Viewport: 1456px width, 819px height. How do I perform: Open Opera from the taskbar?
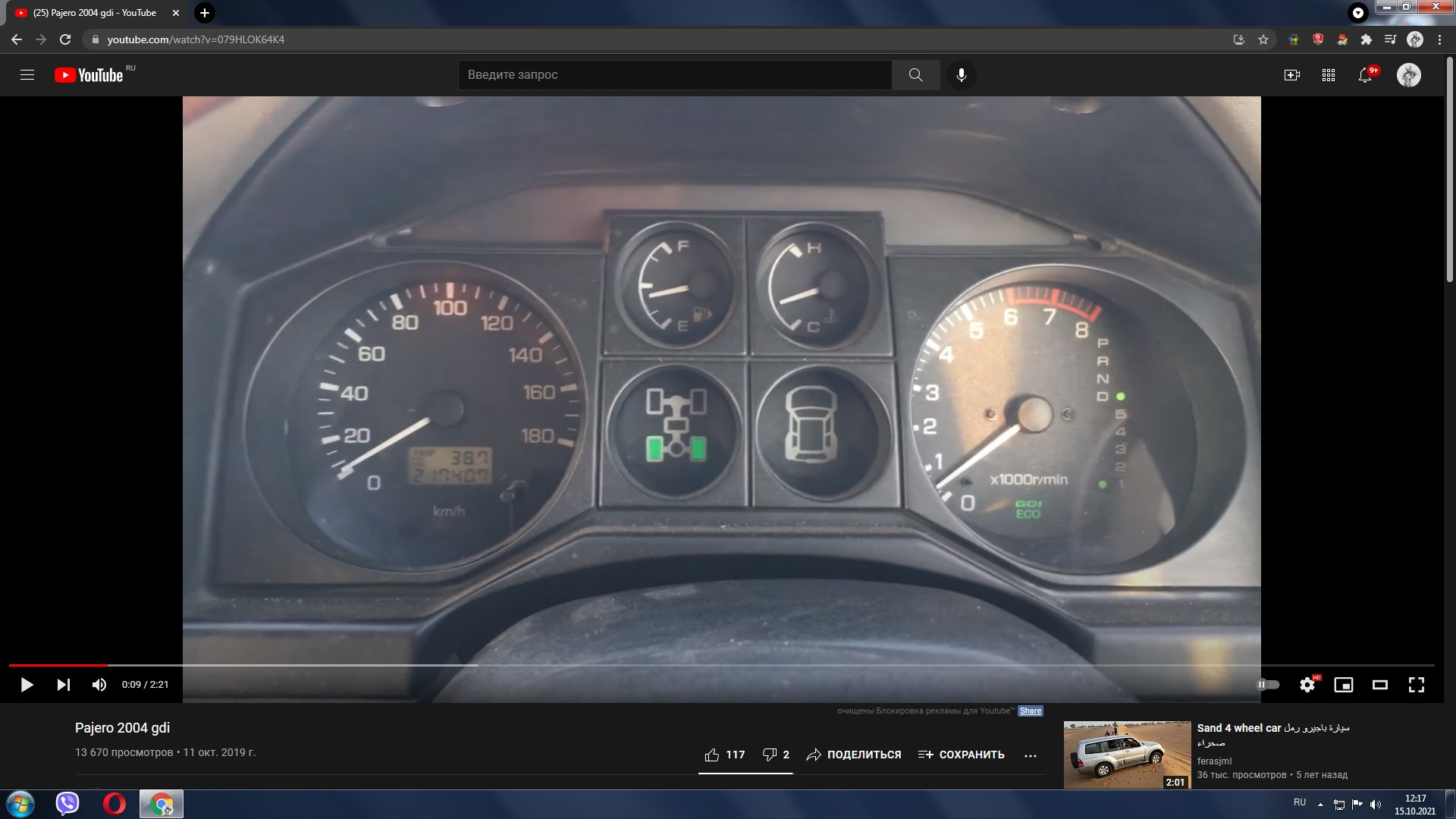click(x=115, y=804)
